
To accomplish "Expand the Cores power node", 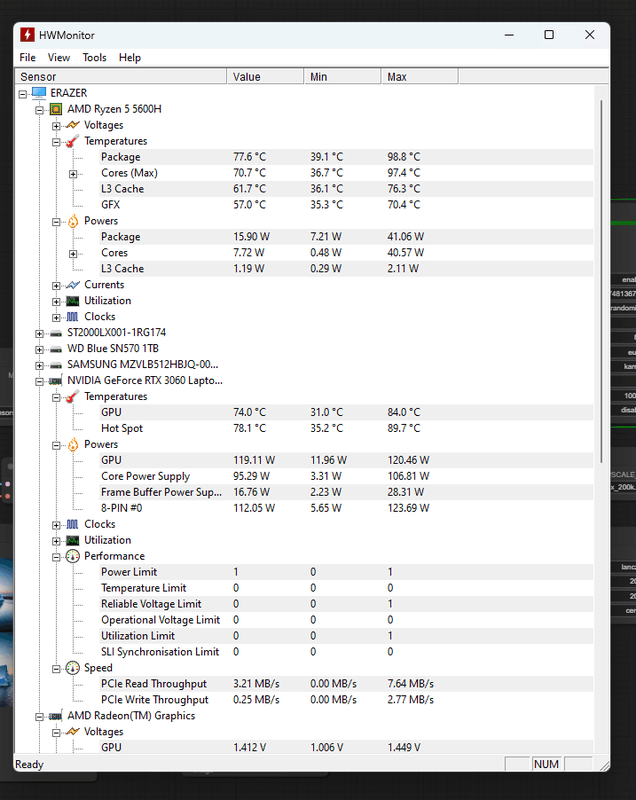I will click(x=73, y=254).
